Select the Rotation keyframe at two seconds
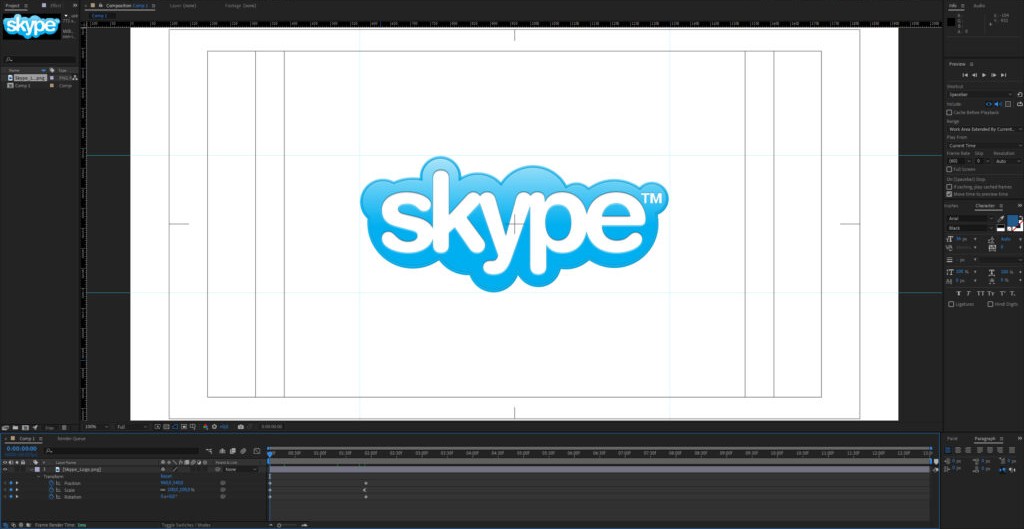The width and height of the screenshot is (1024, 529). pyautogui.click(x=366, y=497)
